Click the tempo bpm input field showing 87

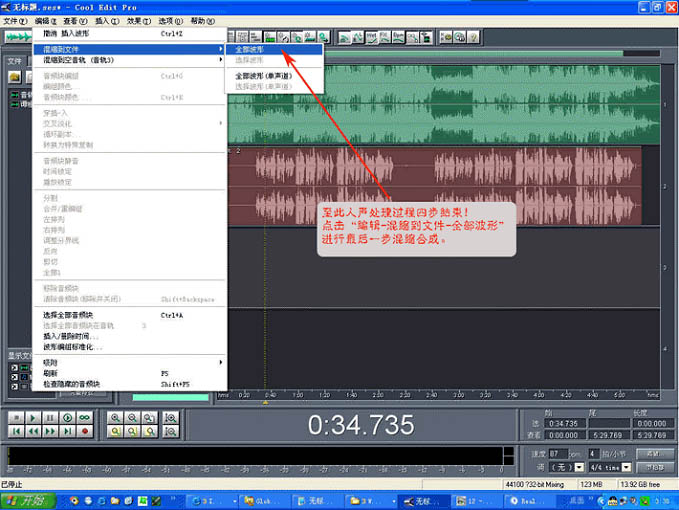pos(558,454)
